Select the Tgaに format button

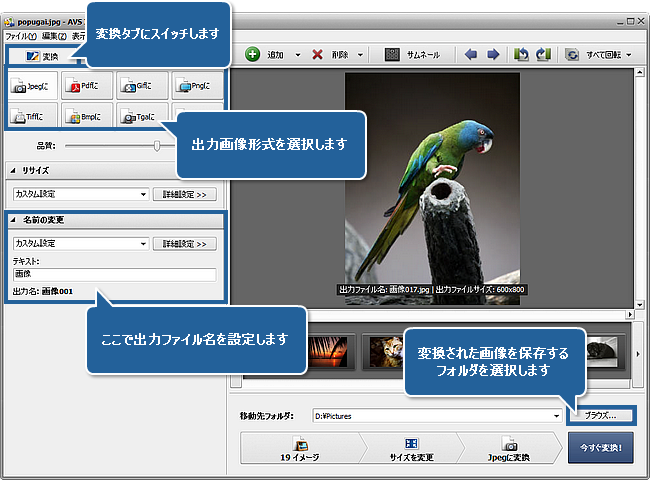(142, 116)
